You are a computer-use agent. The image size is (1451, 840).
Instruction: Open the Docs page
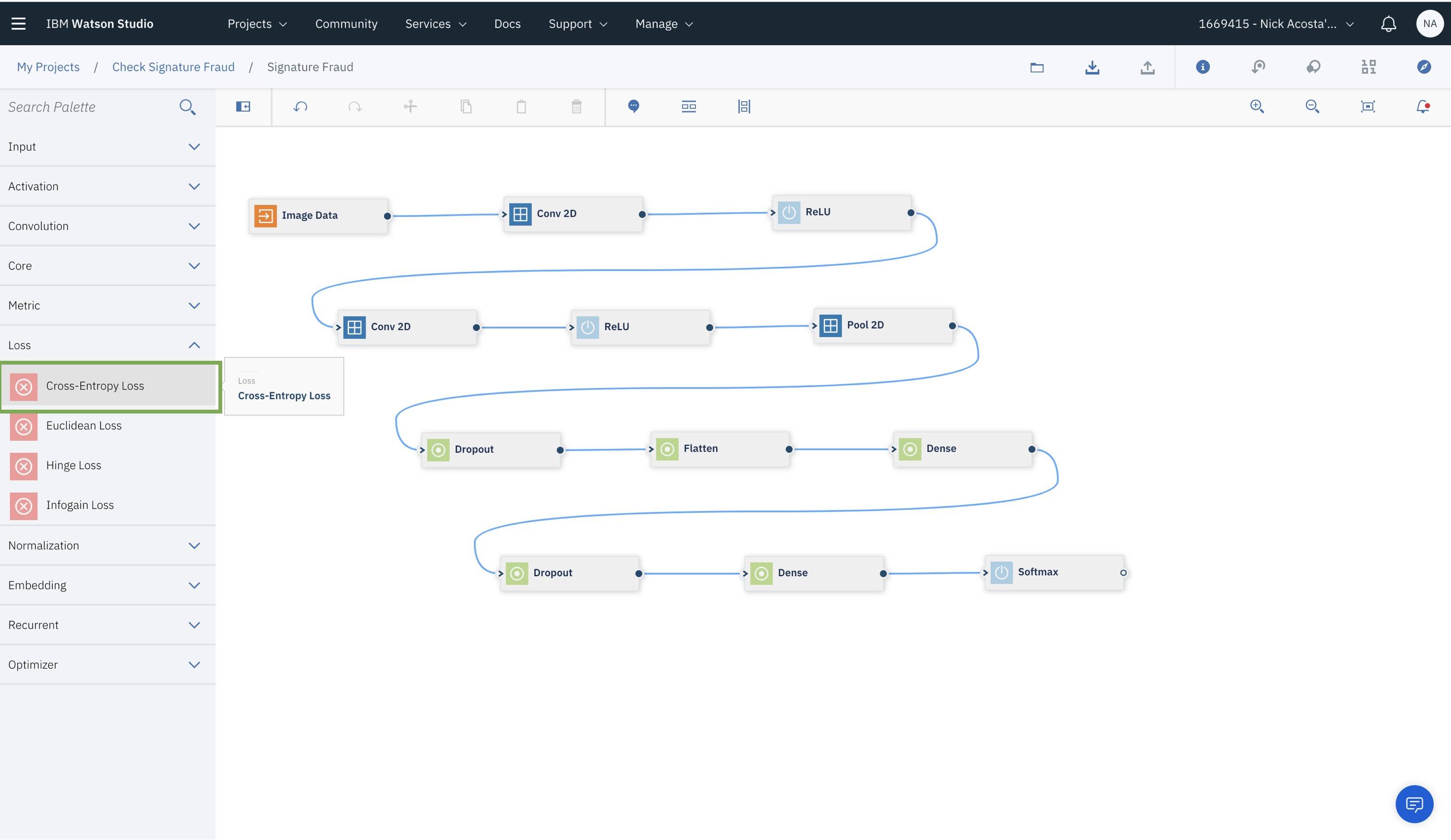tap(507, 24)
